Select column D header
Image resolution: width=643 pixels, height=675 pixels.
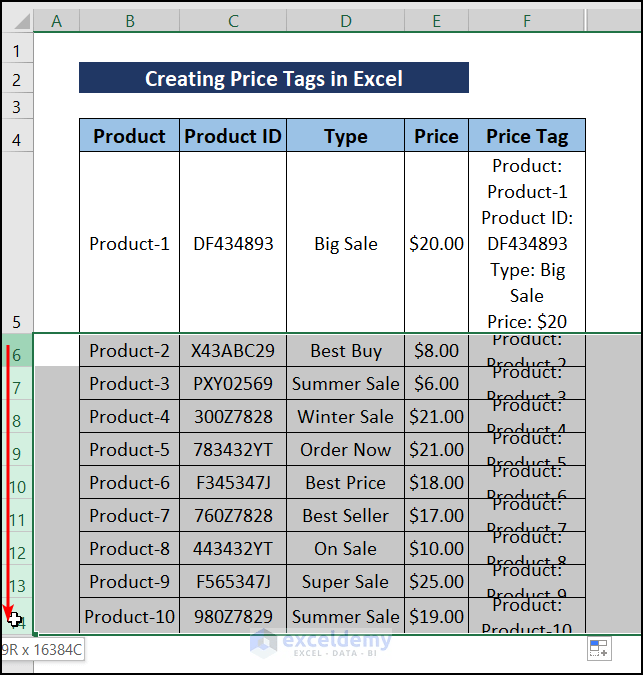346,21
